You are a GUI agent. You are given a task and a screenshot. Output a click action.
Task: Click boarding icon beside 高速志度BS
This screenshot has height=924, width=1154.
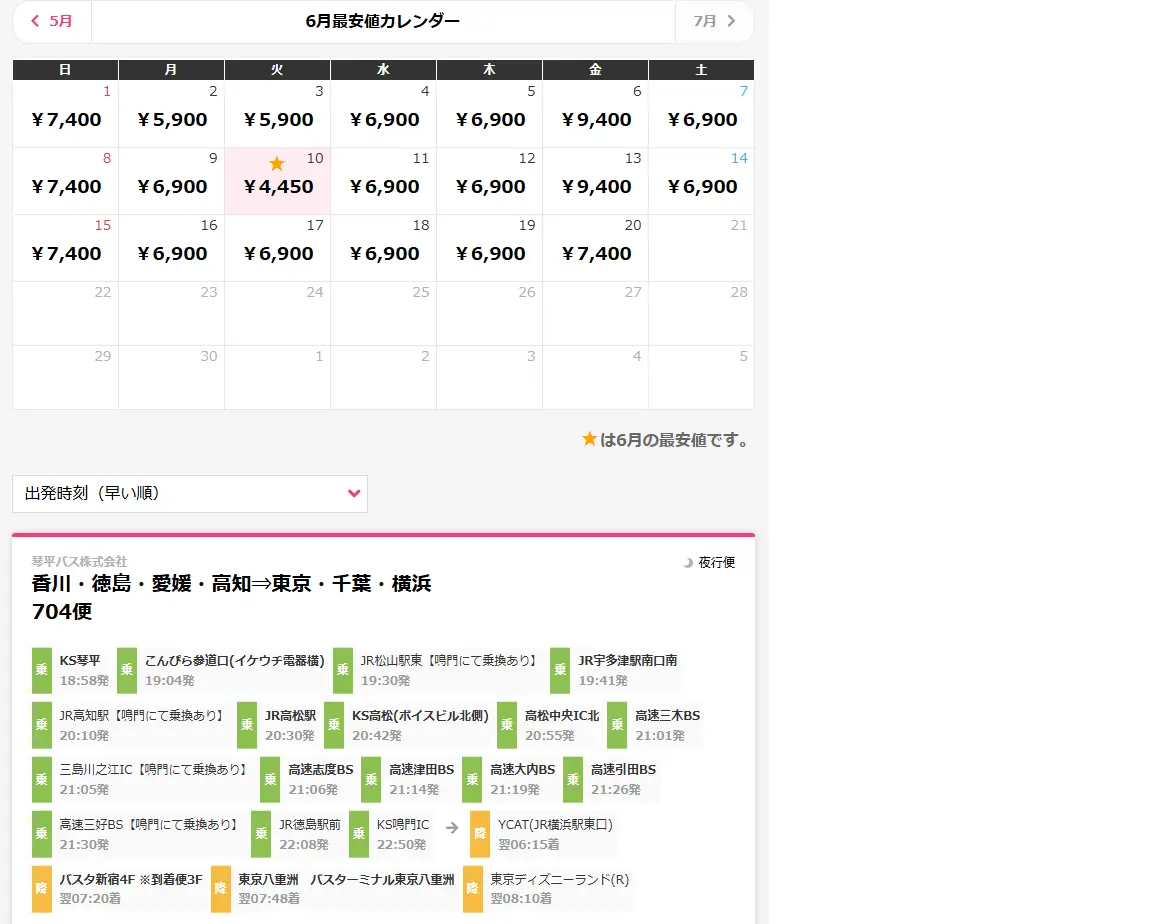[270, 779]
